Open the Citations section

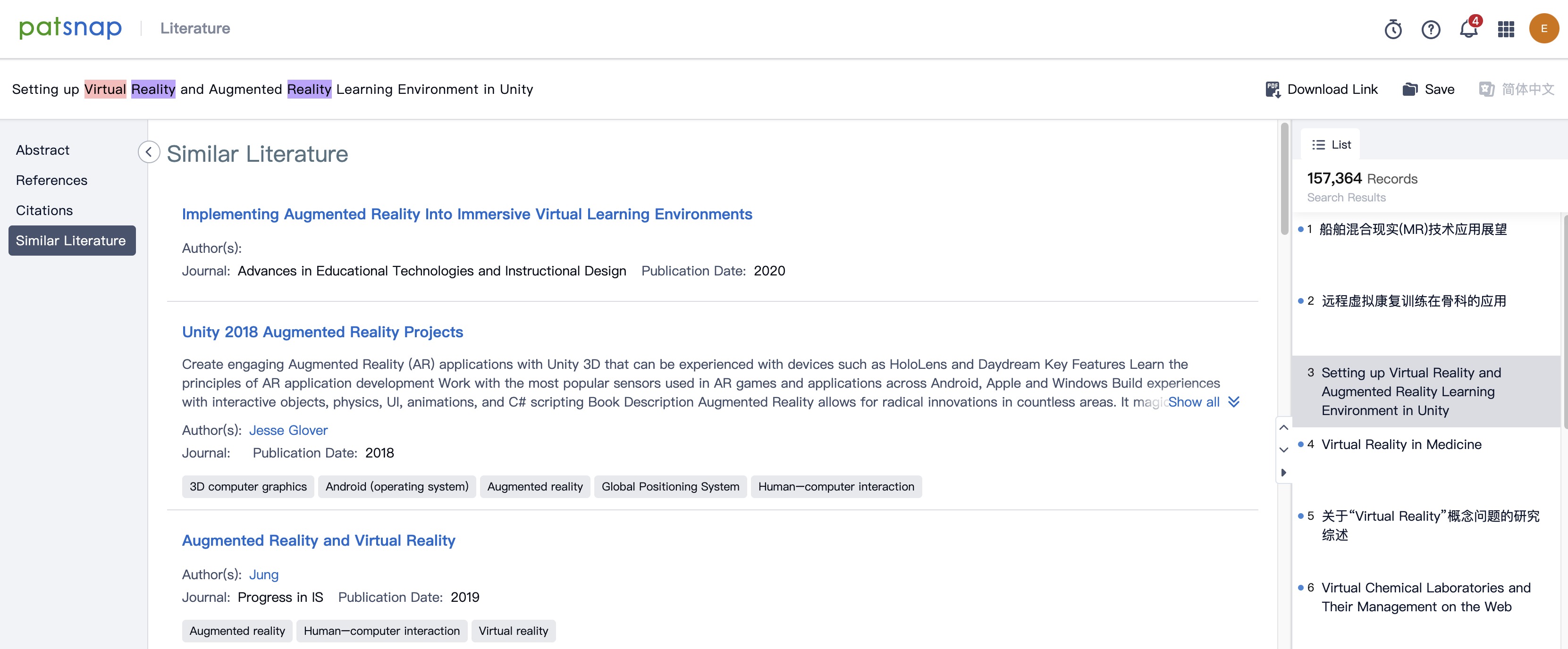point(44,210)
